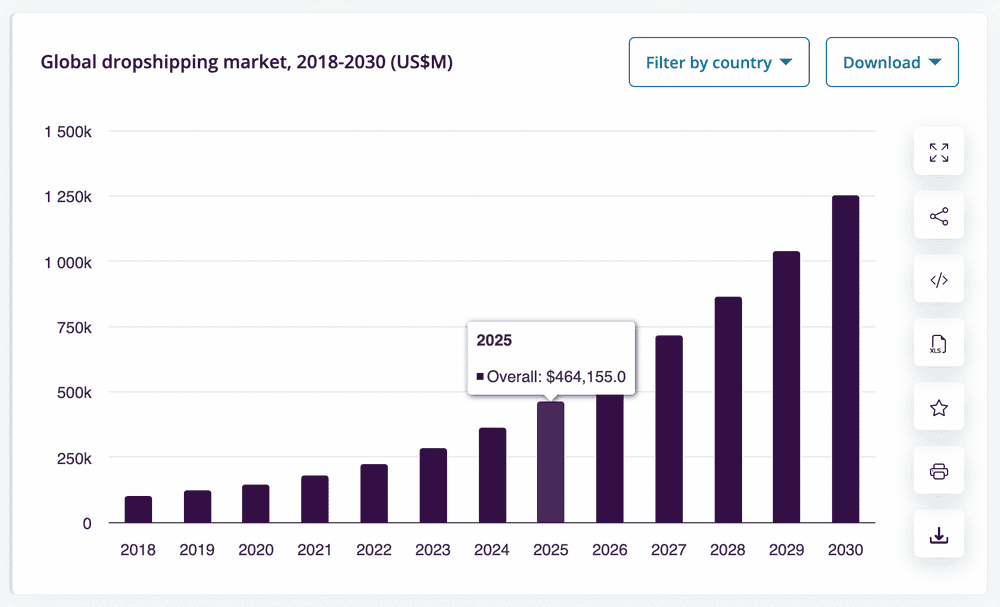
Task: Click the download arrow icon in sidebar
Action: point(938,535)
